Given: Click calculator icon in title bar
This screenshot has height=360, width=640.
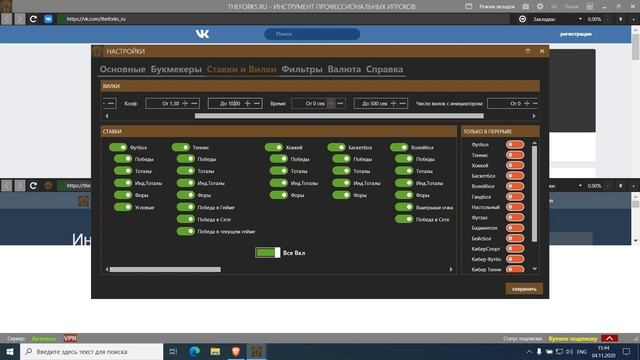Looking at the screenshot, I should click(x=590, y=7).
